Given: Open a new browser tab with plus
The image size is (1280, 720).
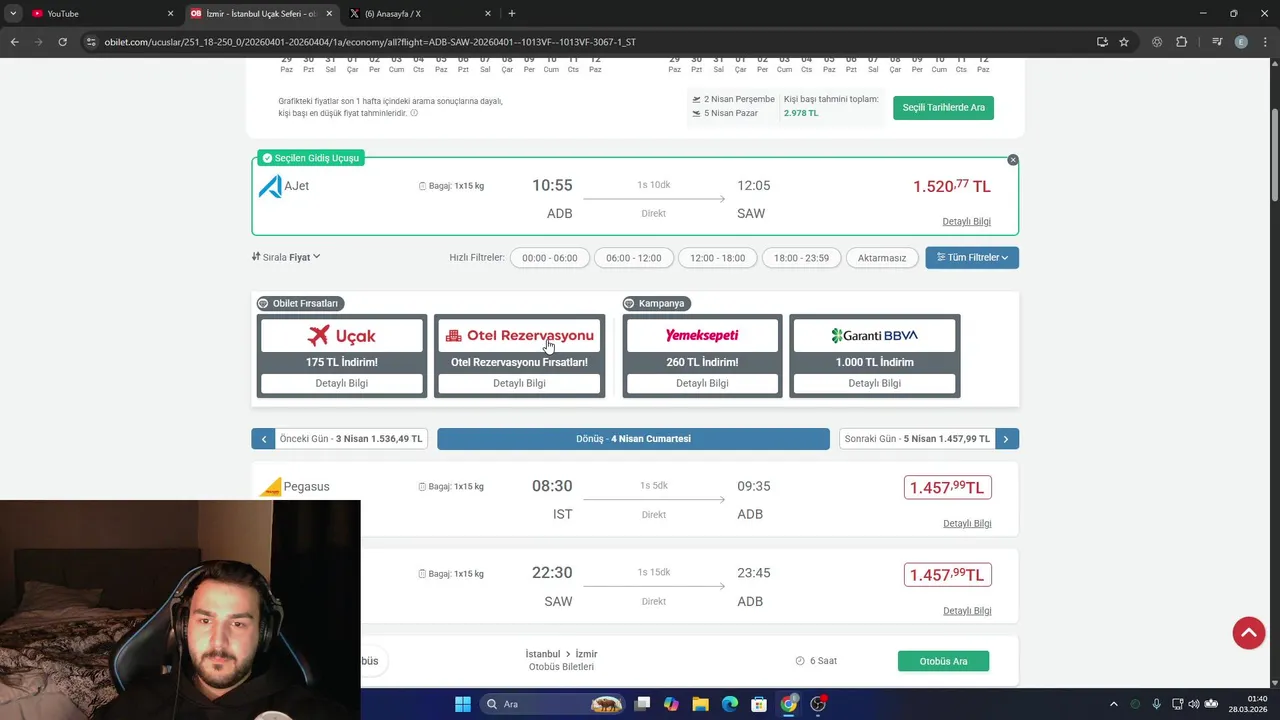Looking at the screenshot, I should 512,14.
